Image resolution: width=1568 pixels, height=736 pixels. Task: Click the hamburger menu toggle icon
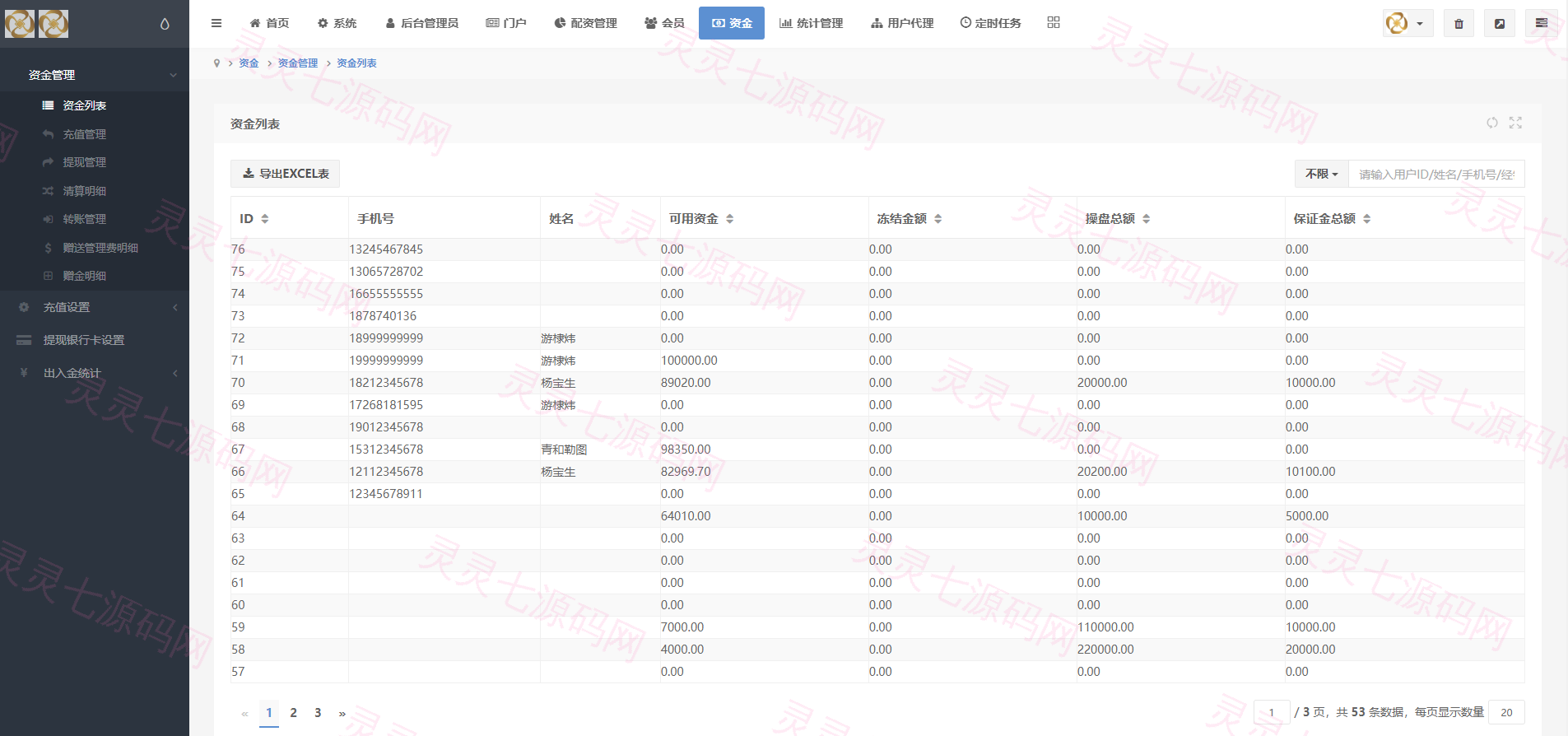pos(216,23)
